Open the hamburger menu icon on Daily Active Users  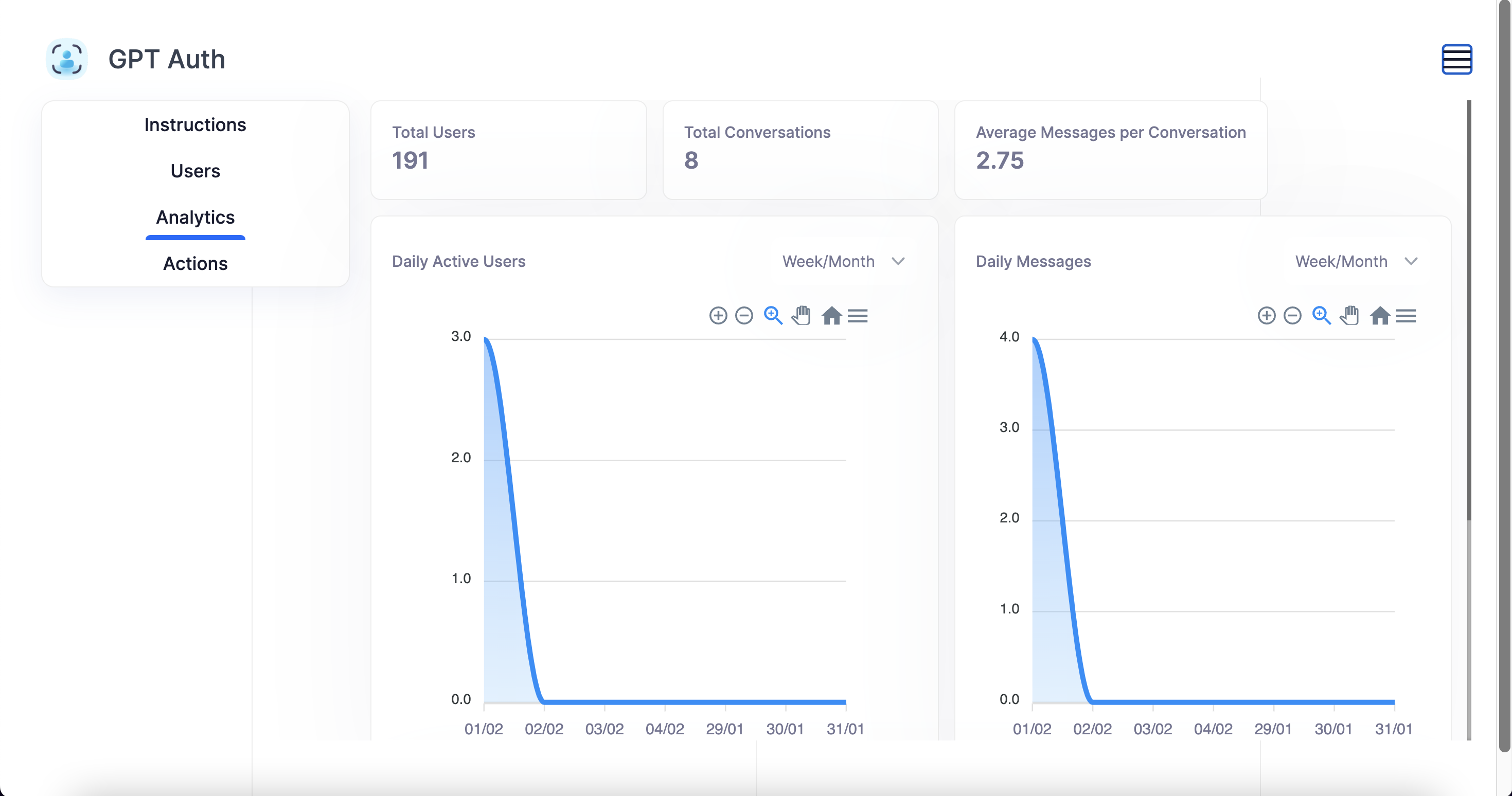click(857, 316)
